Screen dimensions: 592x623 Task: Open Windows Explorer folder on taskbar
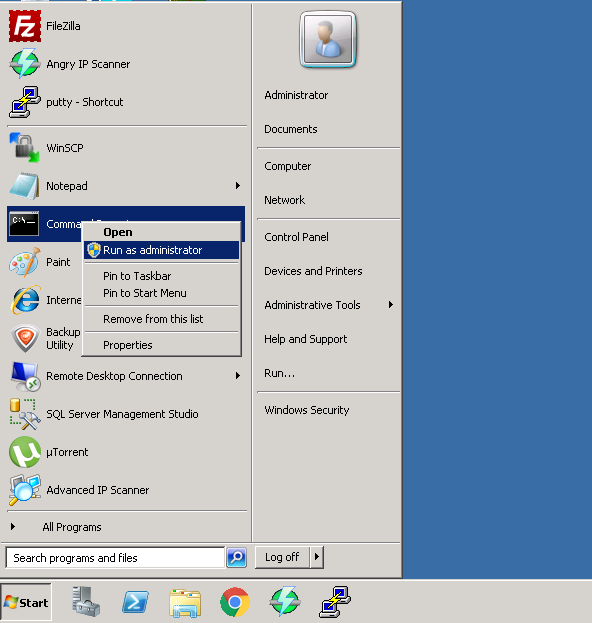coord(185,603)
